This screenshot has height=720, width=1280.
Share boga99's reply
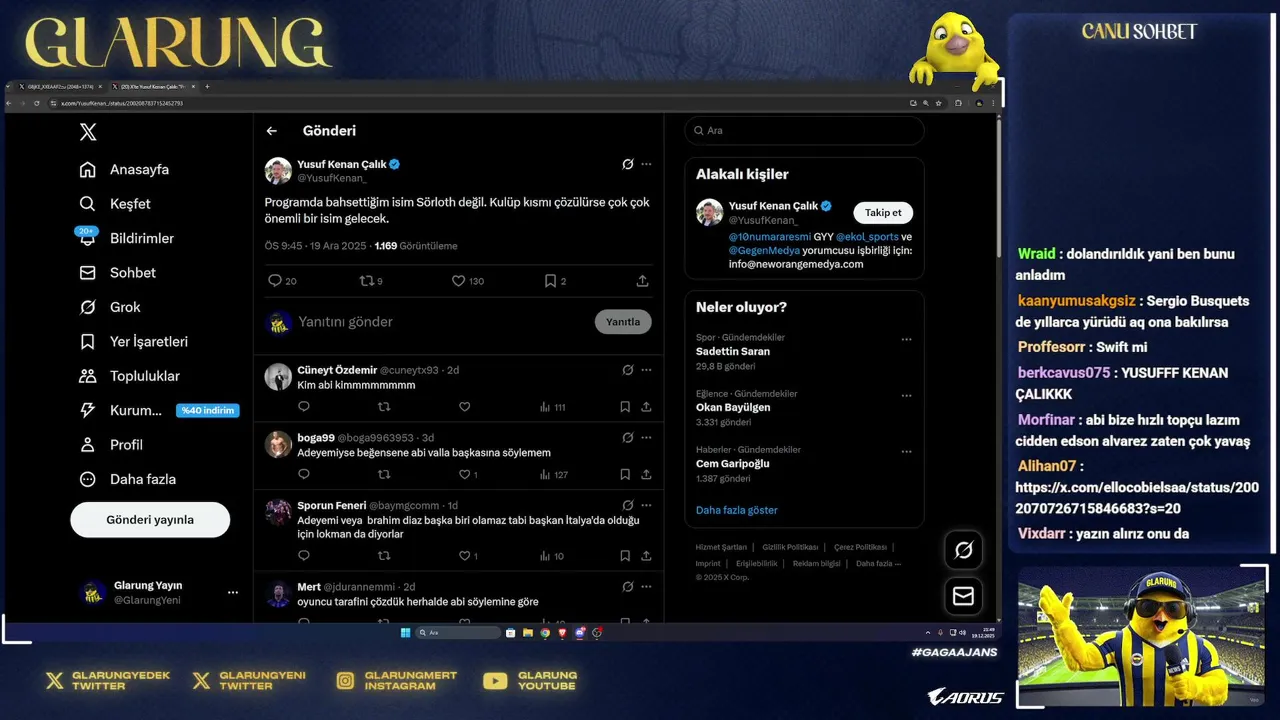pyautogui.click(x=646, y=475)
